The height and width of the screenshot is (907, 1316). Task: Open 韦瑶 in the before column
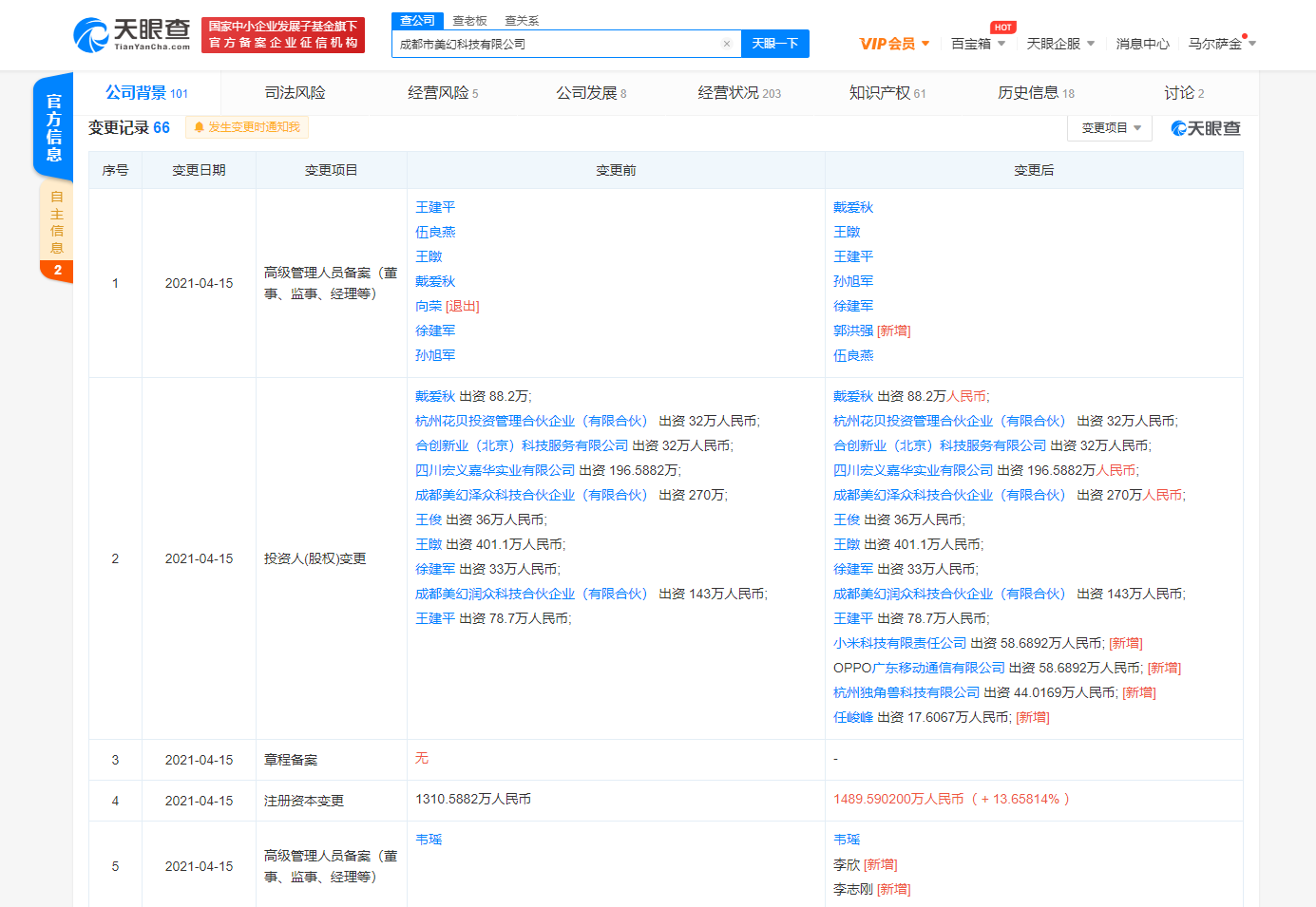click(429, 840)
